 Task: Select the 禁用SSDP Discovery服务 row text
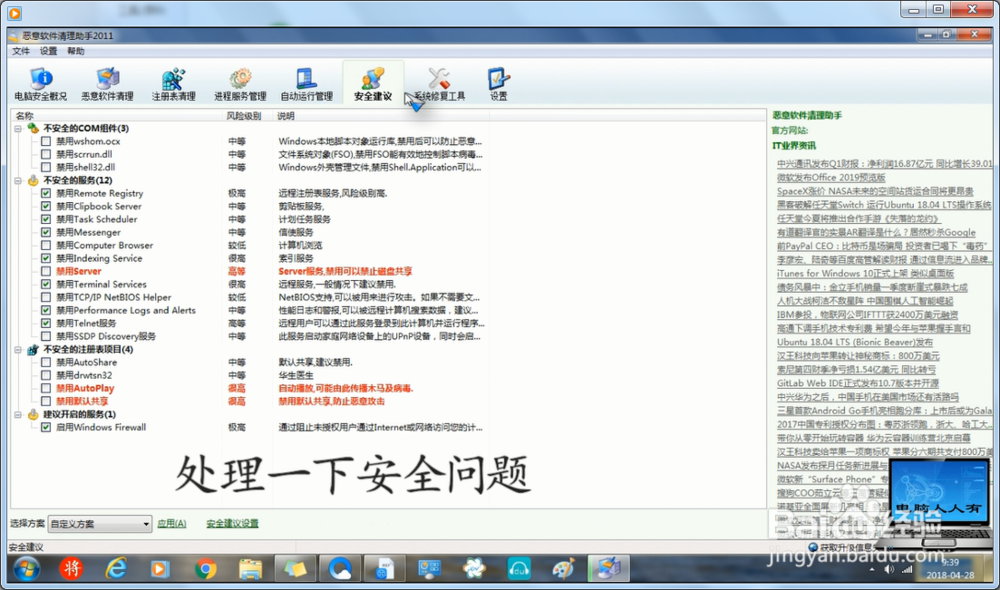(x=106, y=336)
